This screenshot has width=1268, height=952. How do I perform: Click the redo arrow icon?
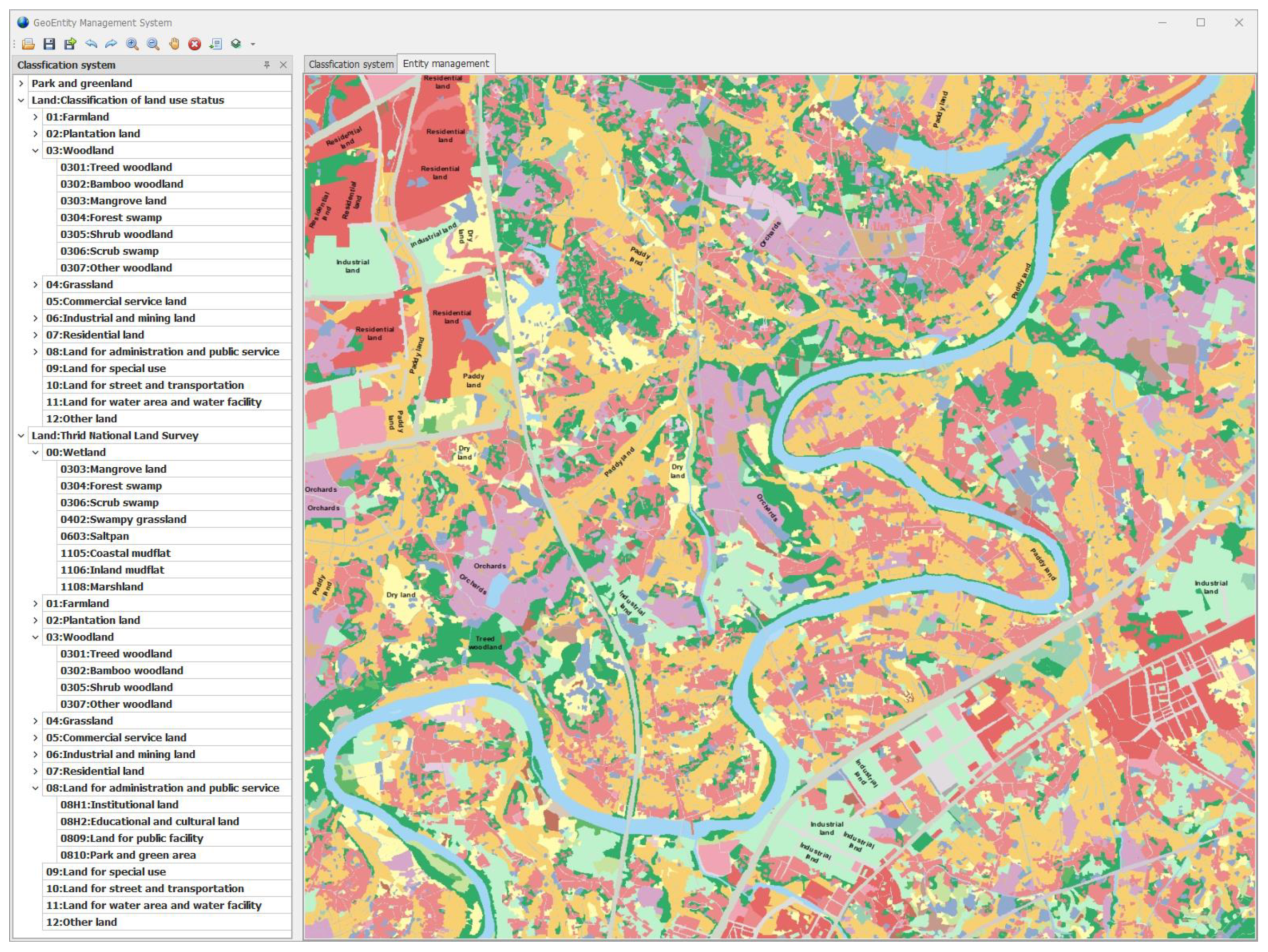click(111, 44)
